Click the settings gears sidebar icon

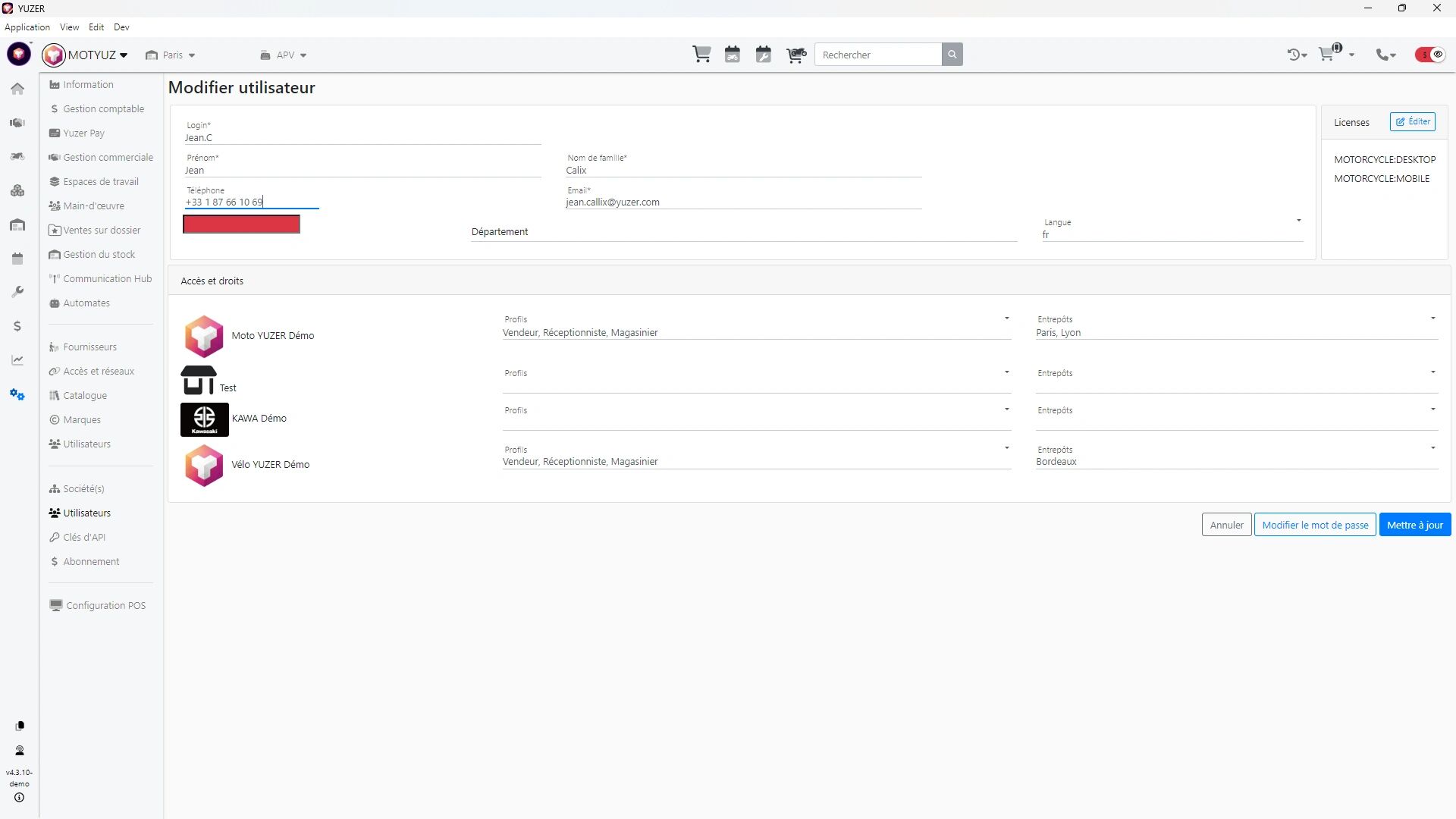(17, 394)
